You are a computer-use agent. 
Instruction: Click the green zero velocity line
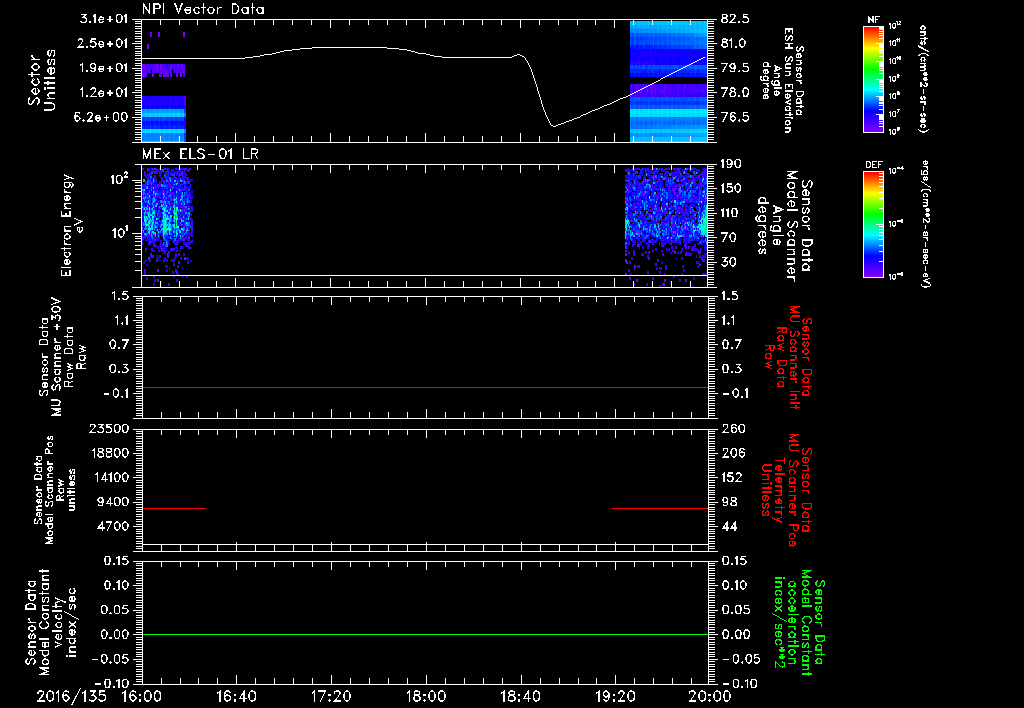pos(425,634)
